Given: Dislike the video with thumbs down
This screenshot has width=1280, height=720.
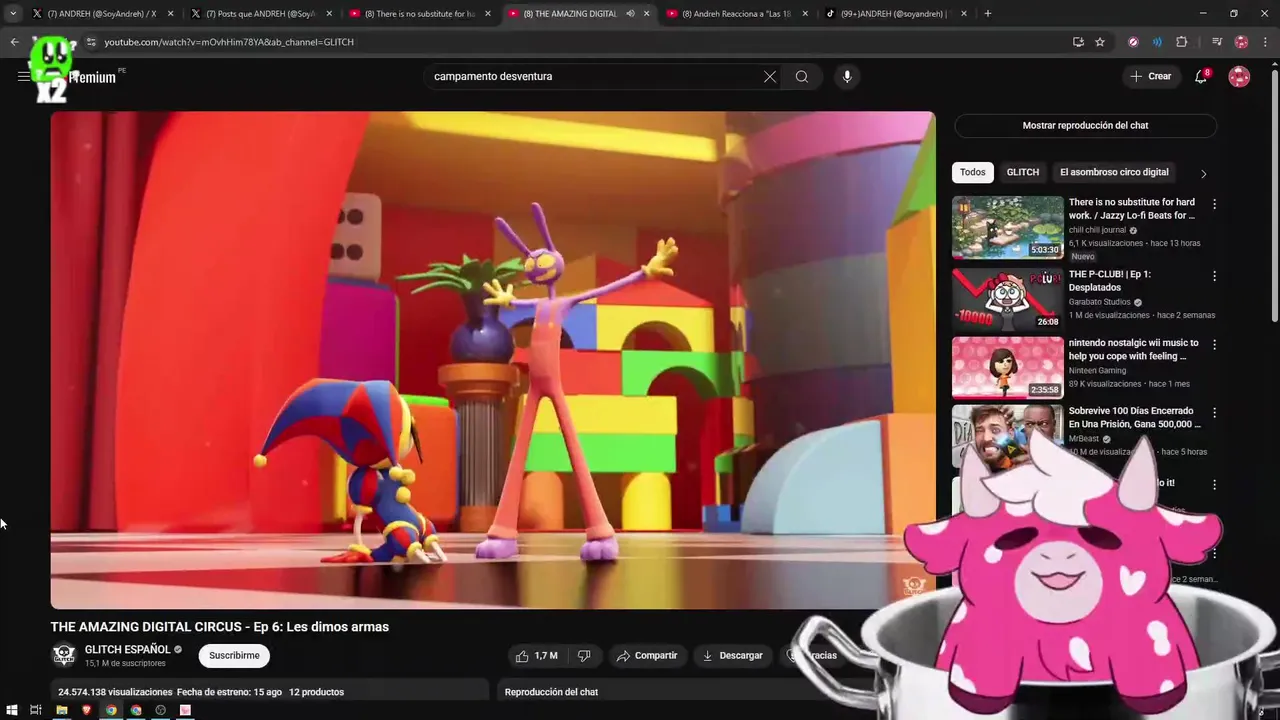Looking at the screenshot, I should 584,655.
